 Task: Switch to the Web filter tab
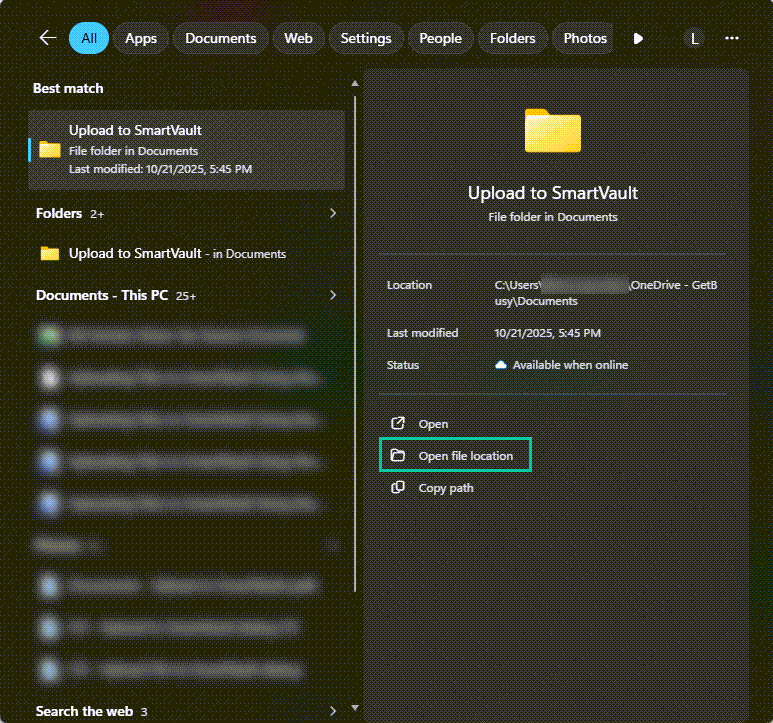(298, 38)
